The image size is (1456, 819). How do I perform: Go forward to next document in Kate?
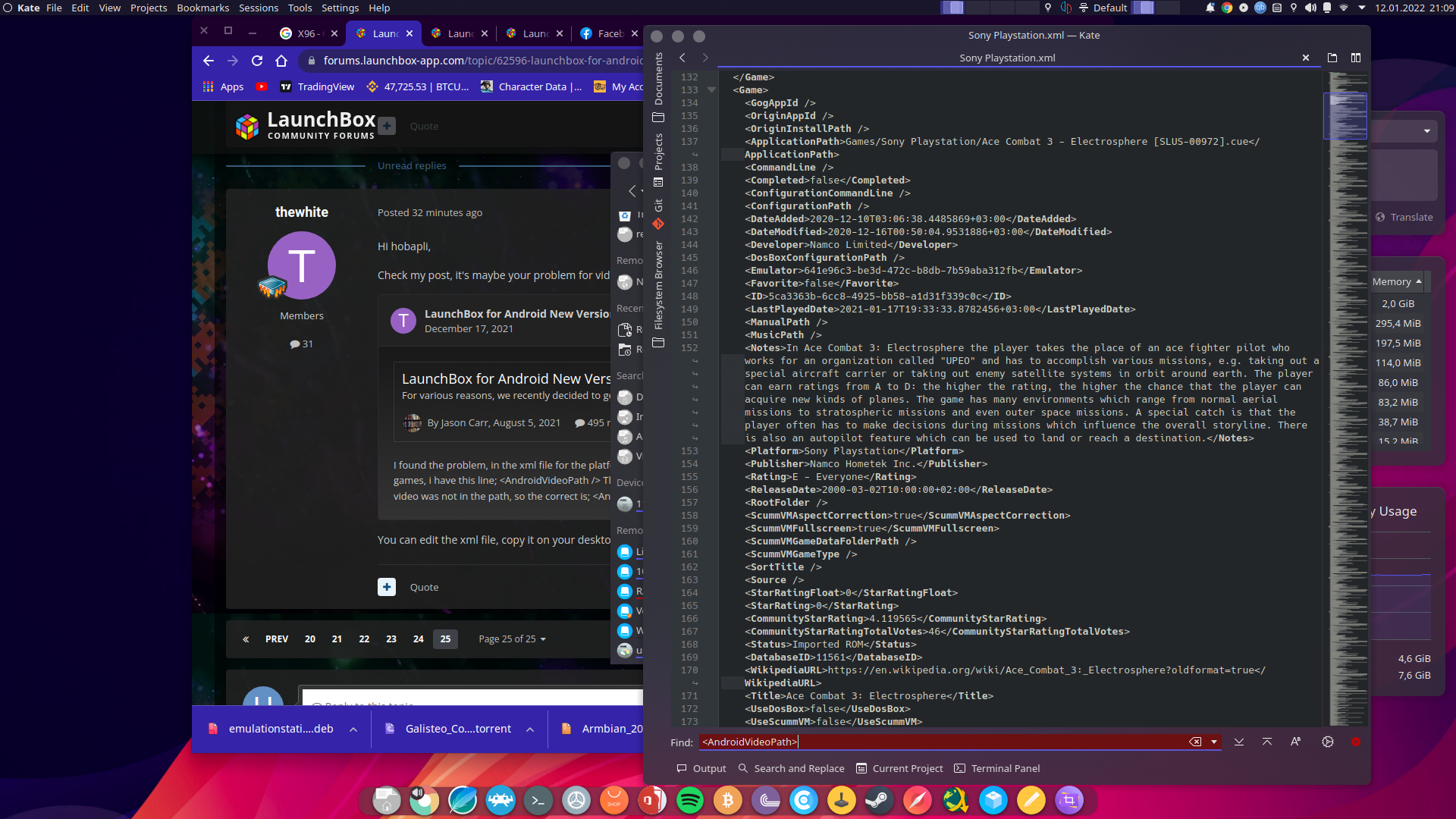705,58
